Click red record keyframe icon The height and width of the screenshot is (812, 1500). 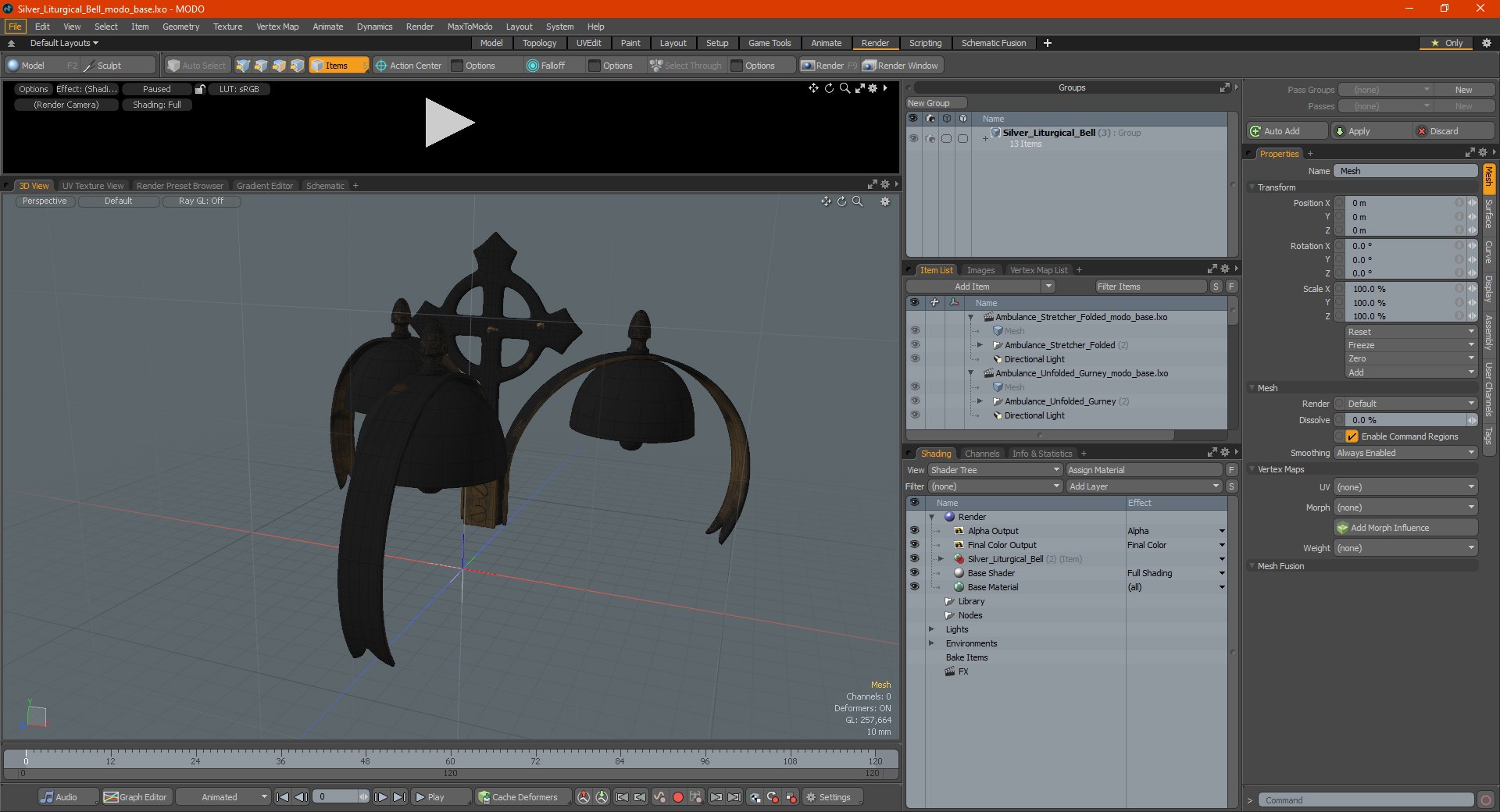click(x=678, y=797)
